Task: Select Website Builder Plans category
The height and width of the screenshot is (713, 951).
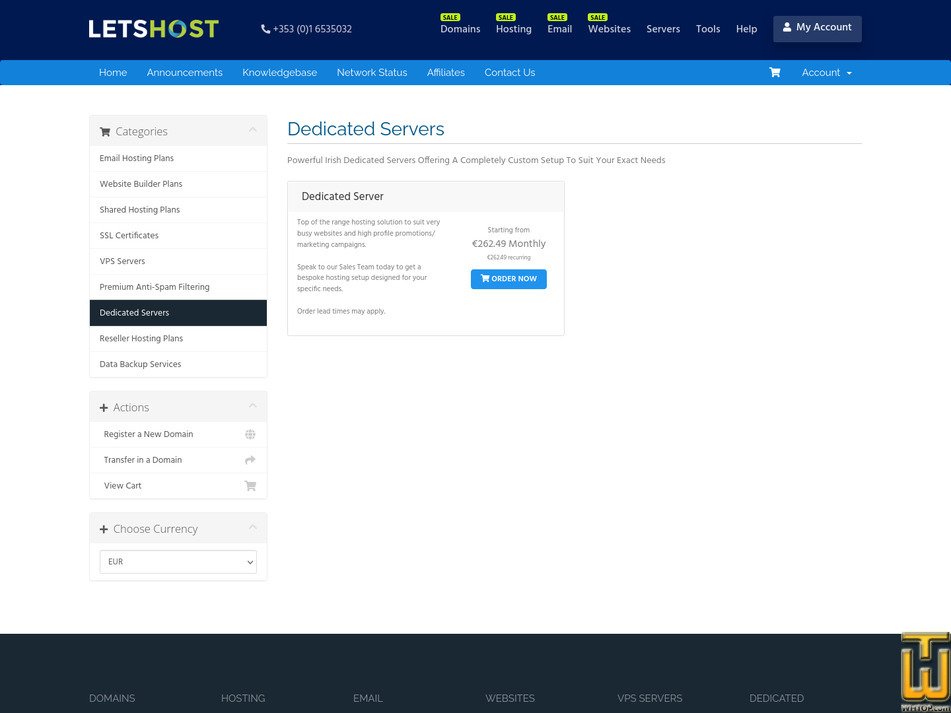Action: tap(178, 184)
